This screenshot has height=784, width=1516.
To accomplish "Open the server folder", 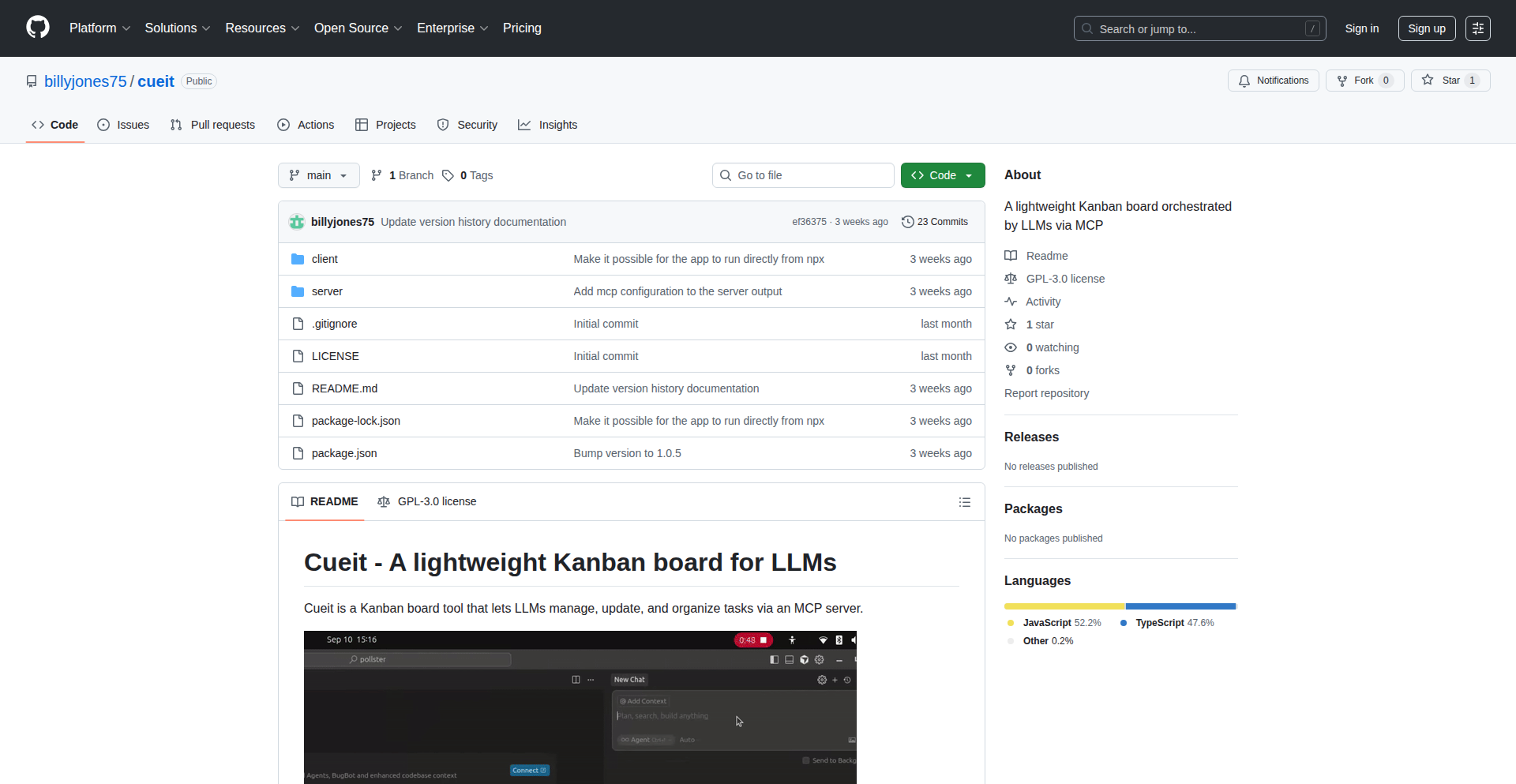I will coord(327,291).
